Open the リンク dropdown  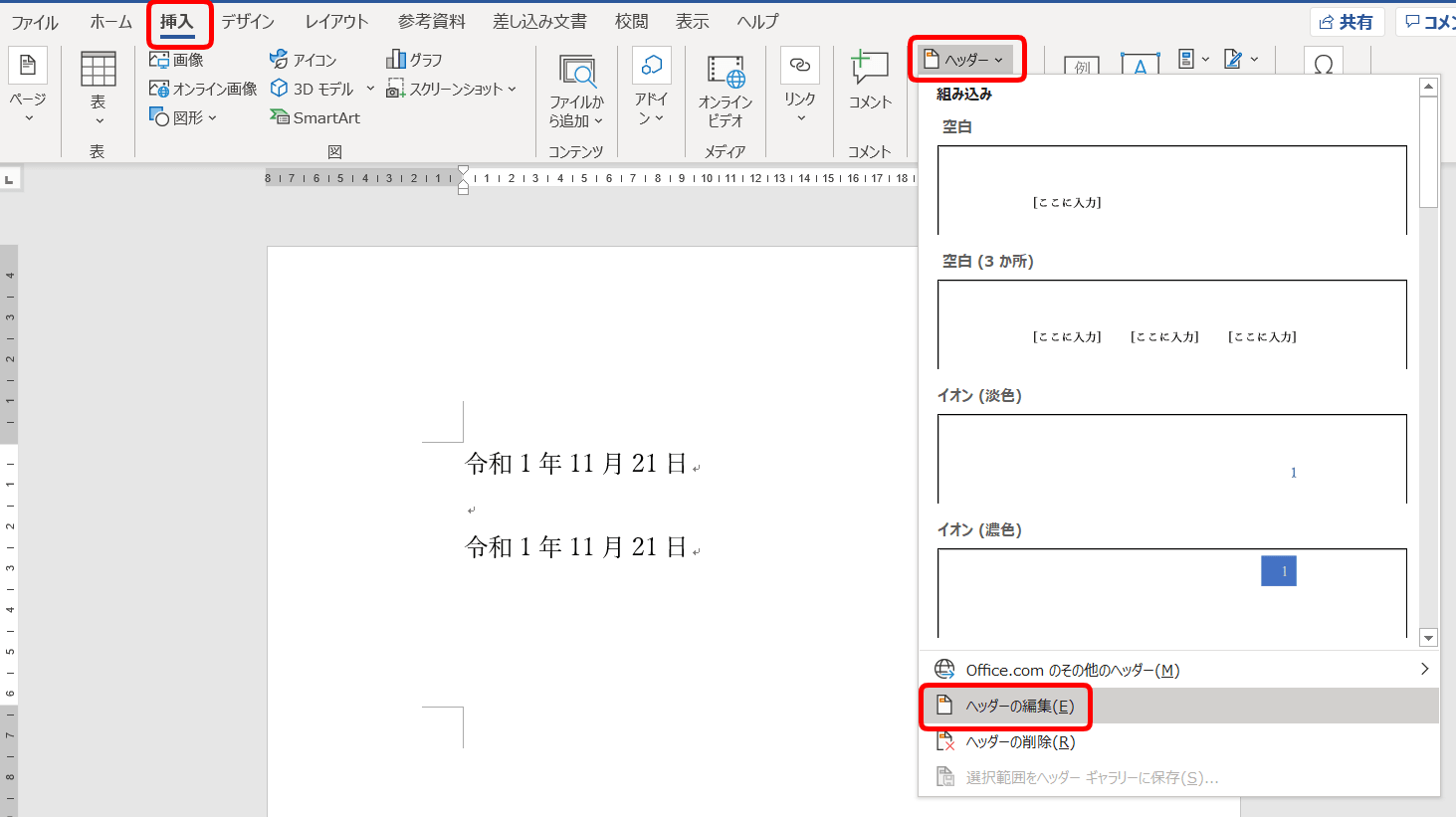pos(800,87)
